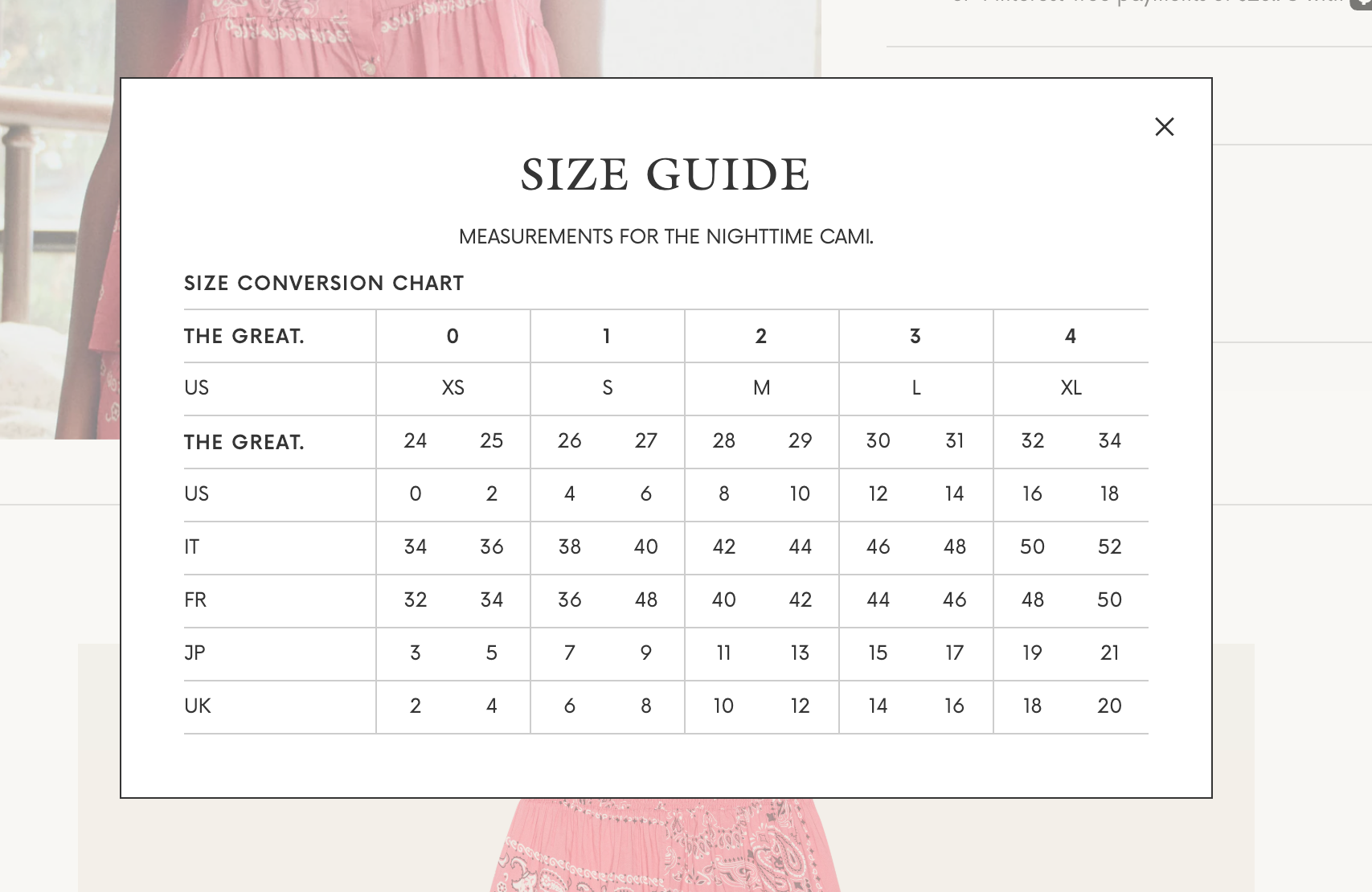Click 24 in THE GREAT. waist row
Image resolution: width=1372 pixels, height=892 pixels.
(x=415, y=440)
